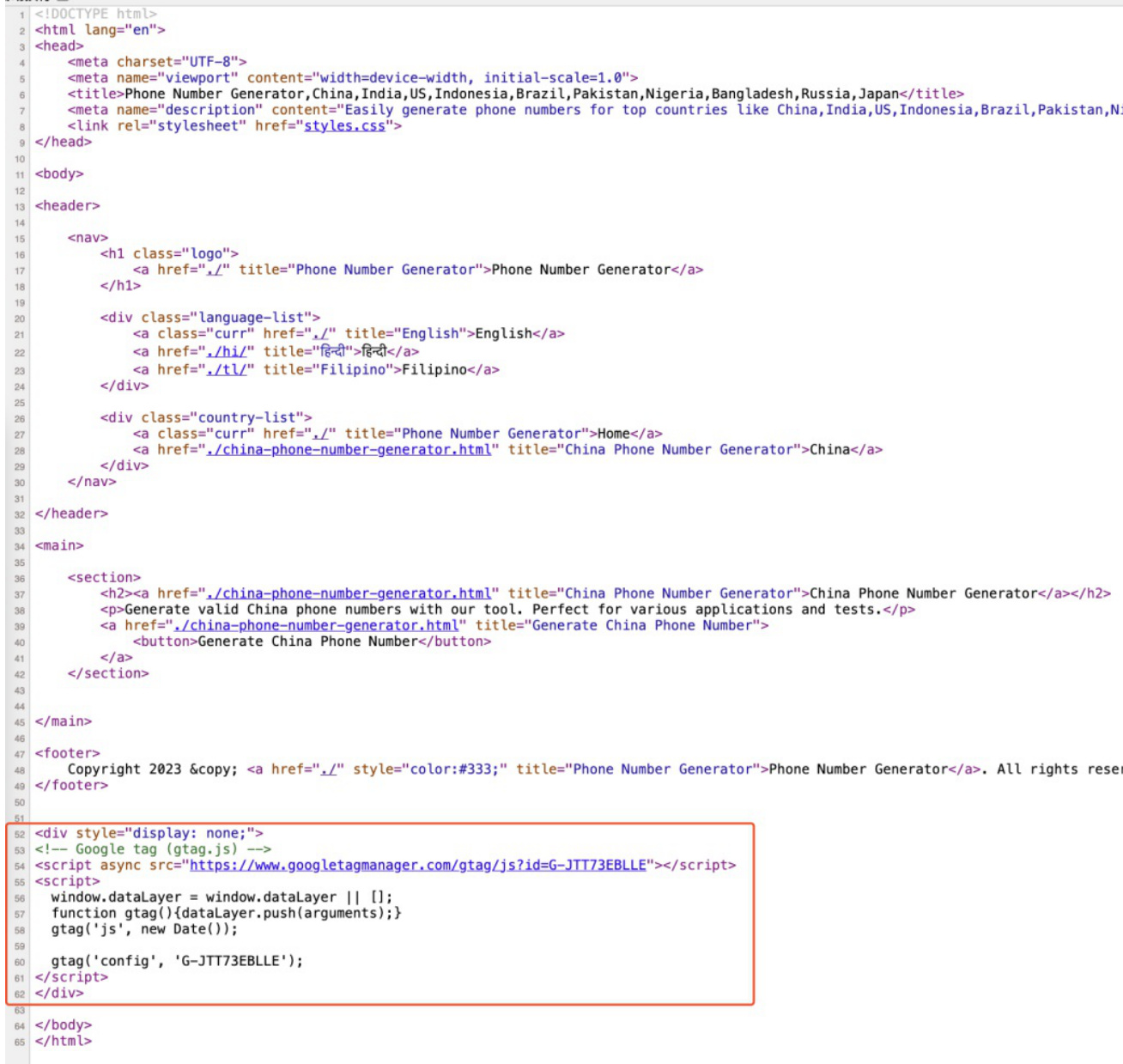Click the Google tag (gtag.js) comment
This screenshot has height=1064, width=1123.
pos(153,849)
